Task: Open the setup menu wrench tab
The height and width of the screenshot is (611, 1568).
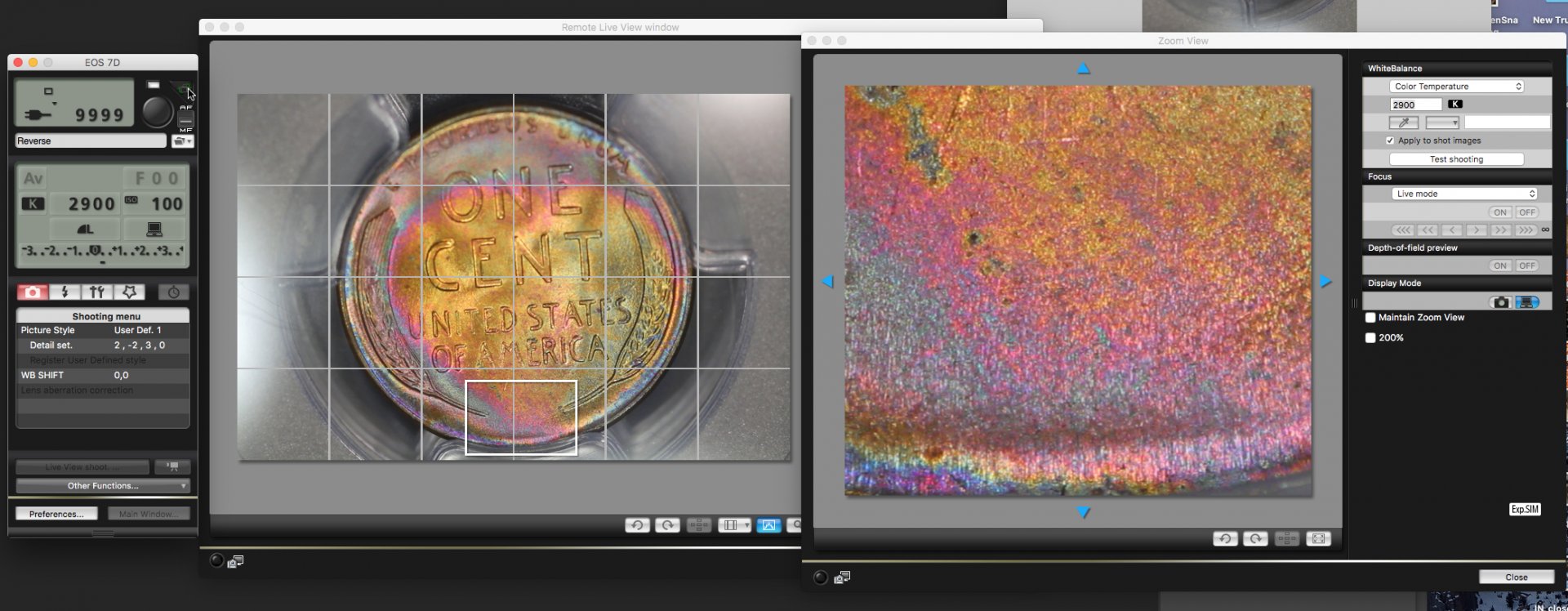Action: [x=97, y=292]
